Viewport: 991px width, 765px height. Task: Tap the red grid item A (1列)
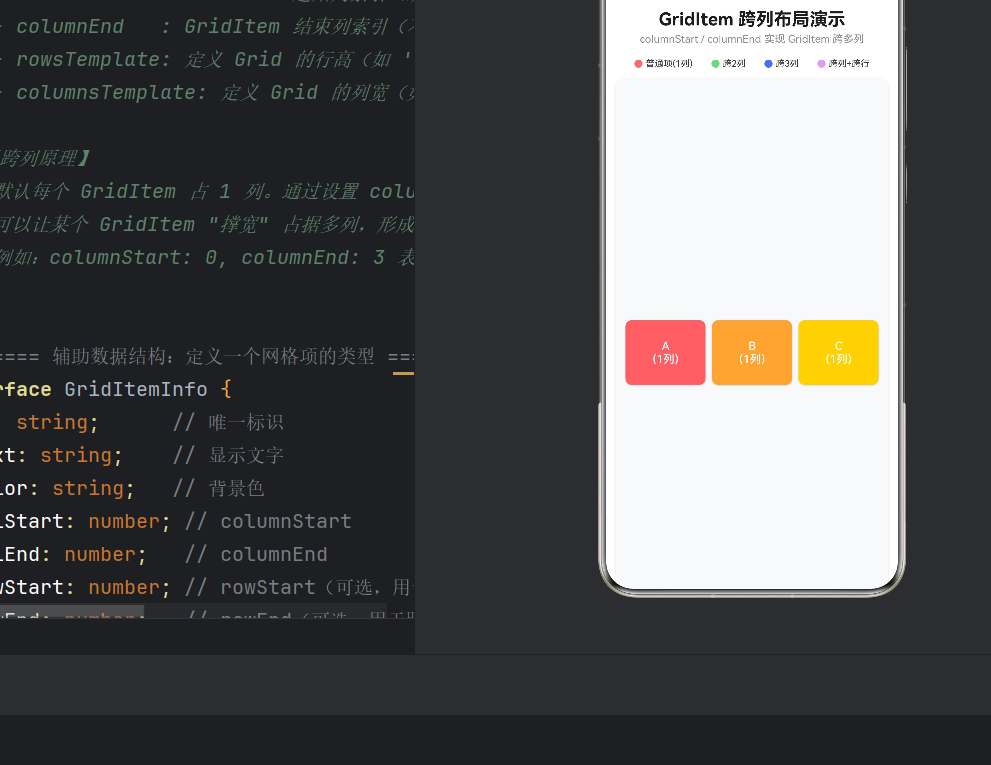click(665, 352)
